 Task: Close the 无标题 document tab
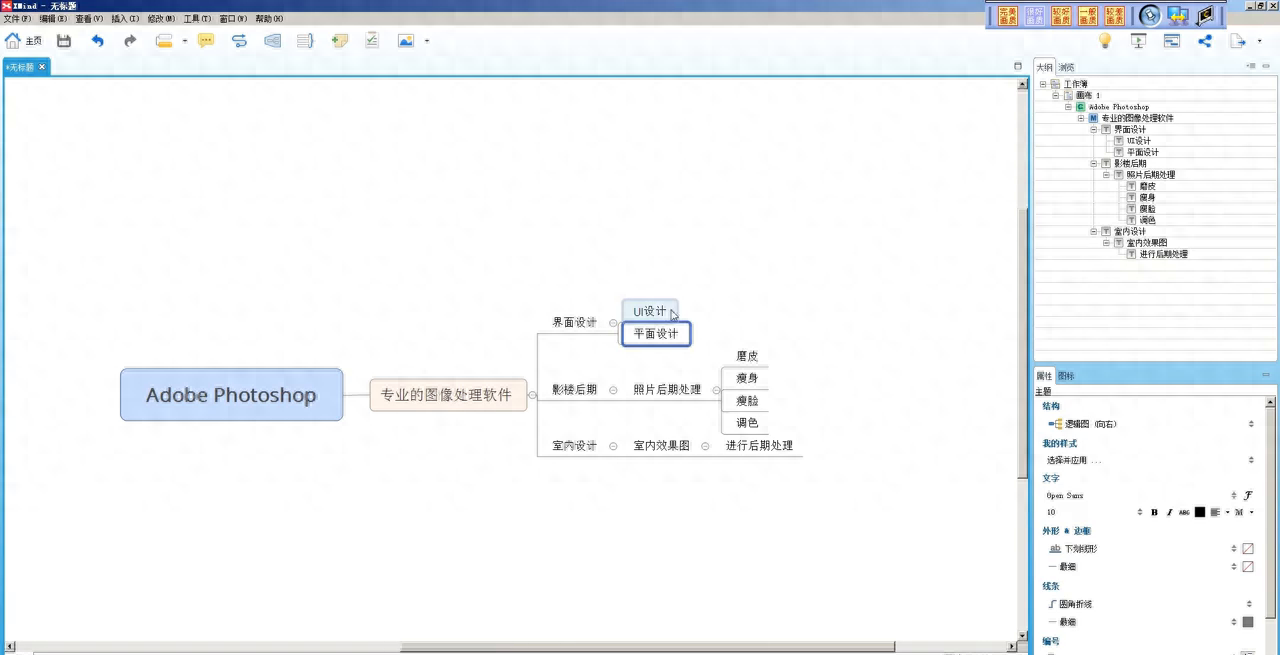tap(42, 67)
